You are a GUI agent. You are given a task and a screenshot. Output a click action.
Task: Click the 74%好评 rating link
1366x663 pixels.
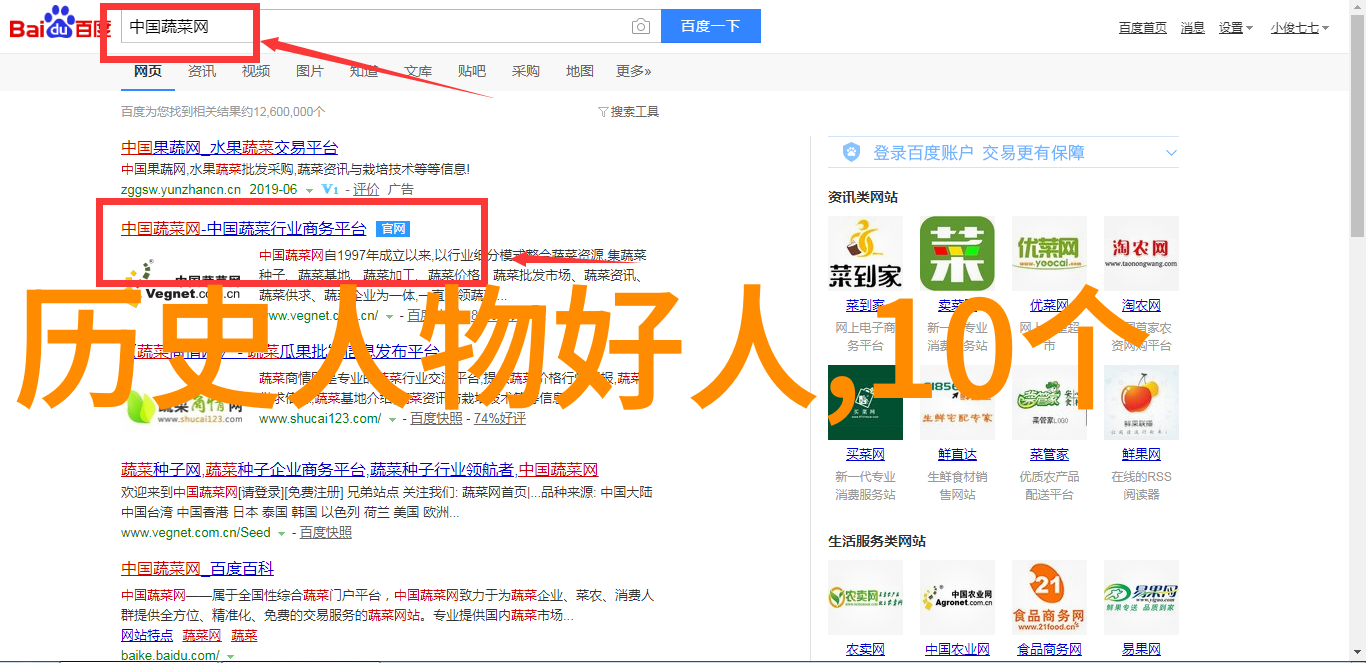coord(500,419)
